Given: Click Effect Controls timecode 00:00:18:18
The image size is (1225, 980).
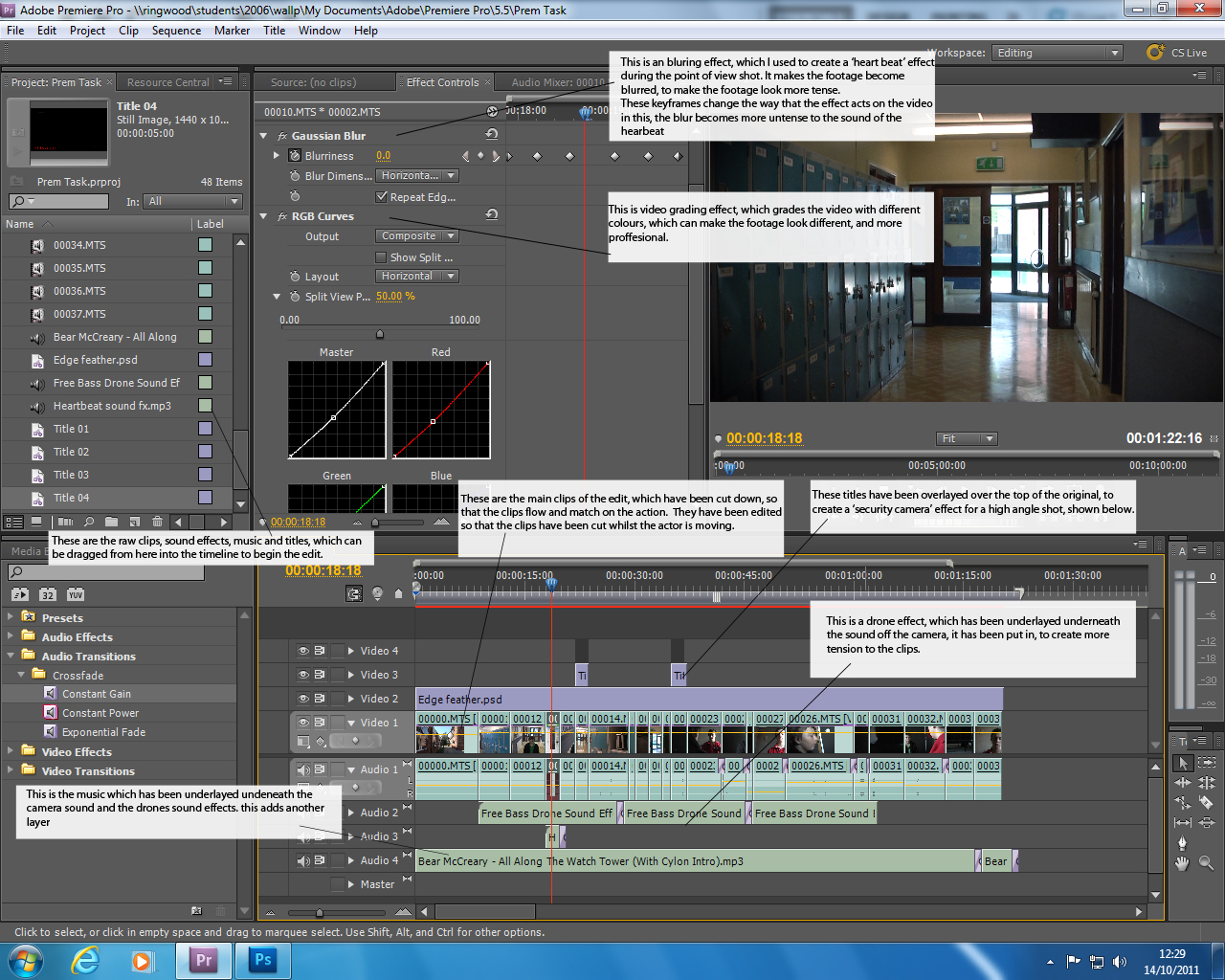Looking at the screenshot, I should coord(298,522).
